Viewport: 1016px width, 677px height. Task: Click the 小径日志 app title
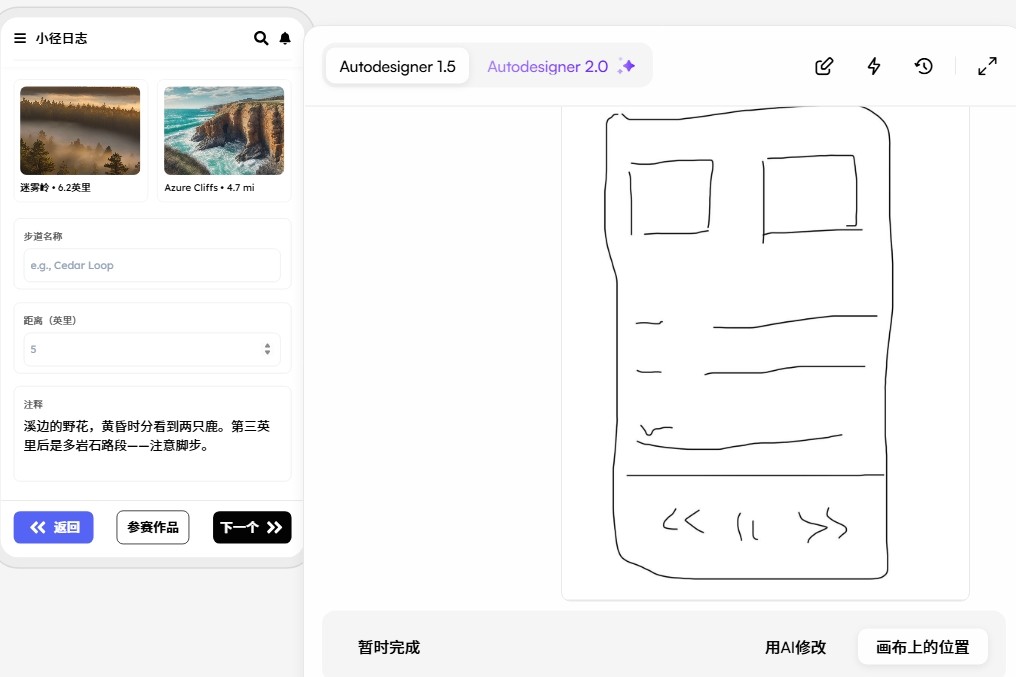click(62, 38)
